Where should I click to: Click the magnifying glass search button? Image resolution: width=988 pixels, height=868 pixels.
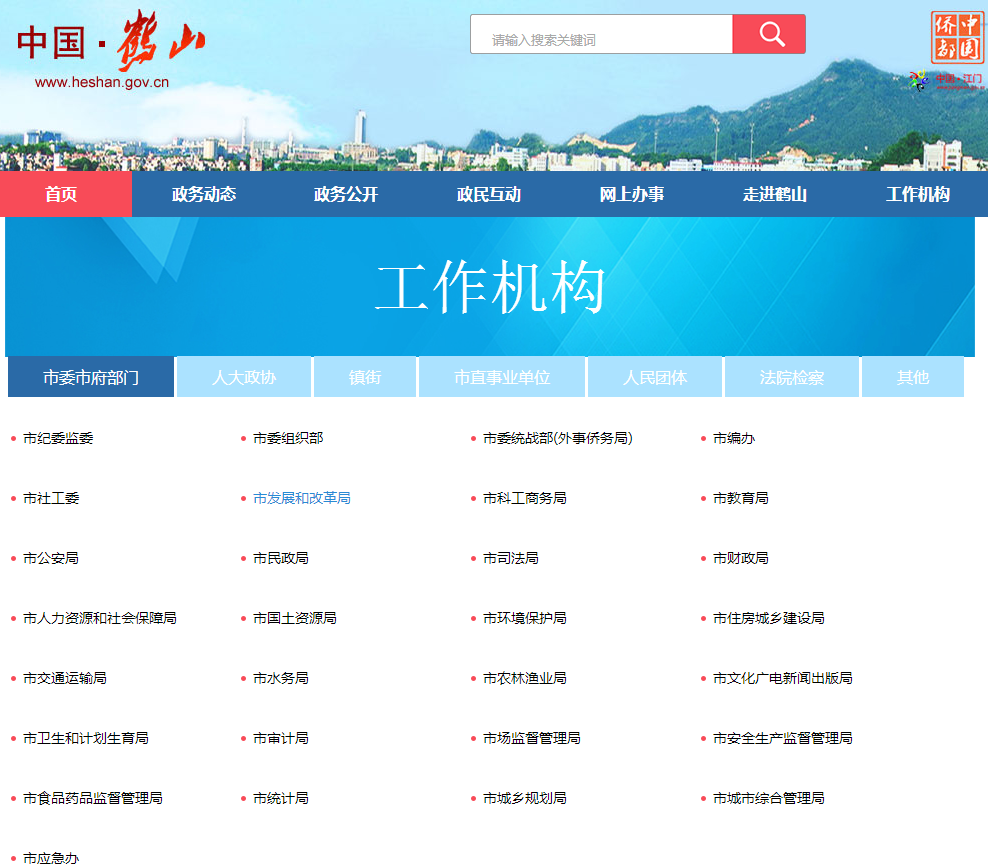[x=768, y=35]
